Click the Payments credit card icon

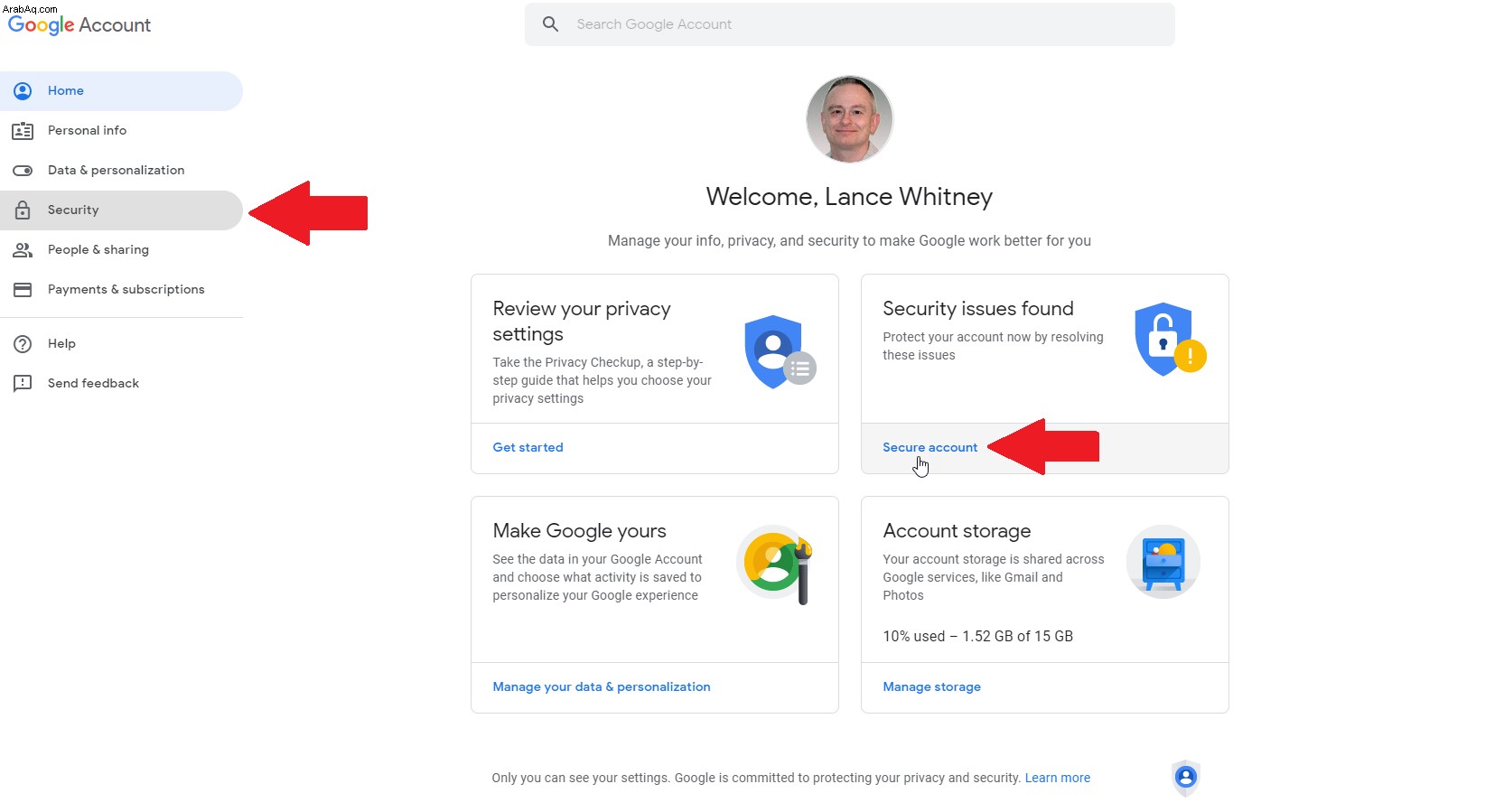point(23,290)
